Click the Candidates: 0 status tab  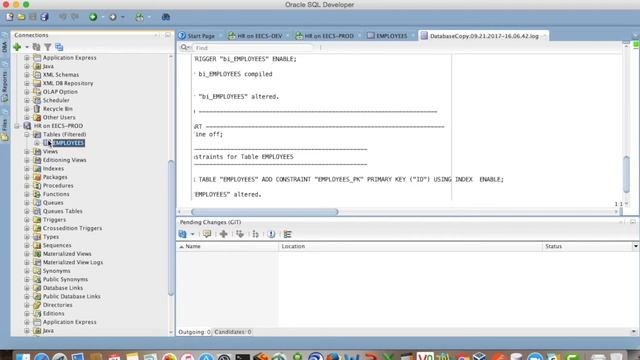[x=233, y=332]
